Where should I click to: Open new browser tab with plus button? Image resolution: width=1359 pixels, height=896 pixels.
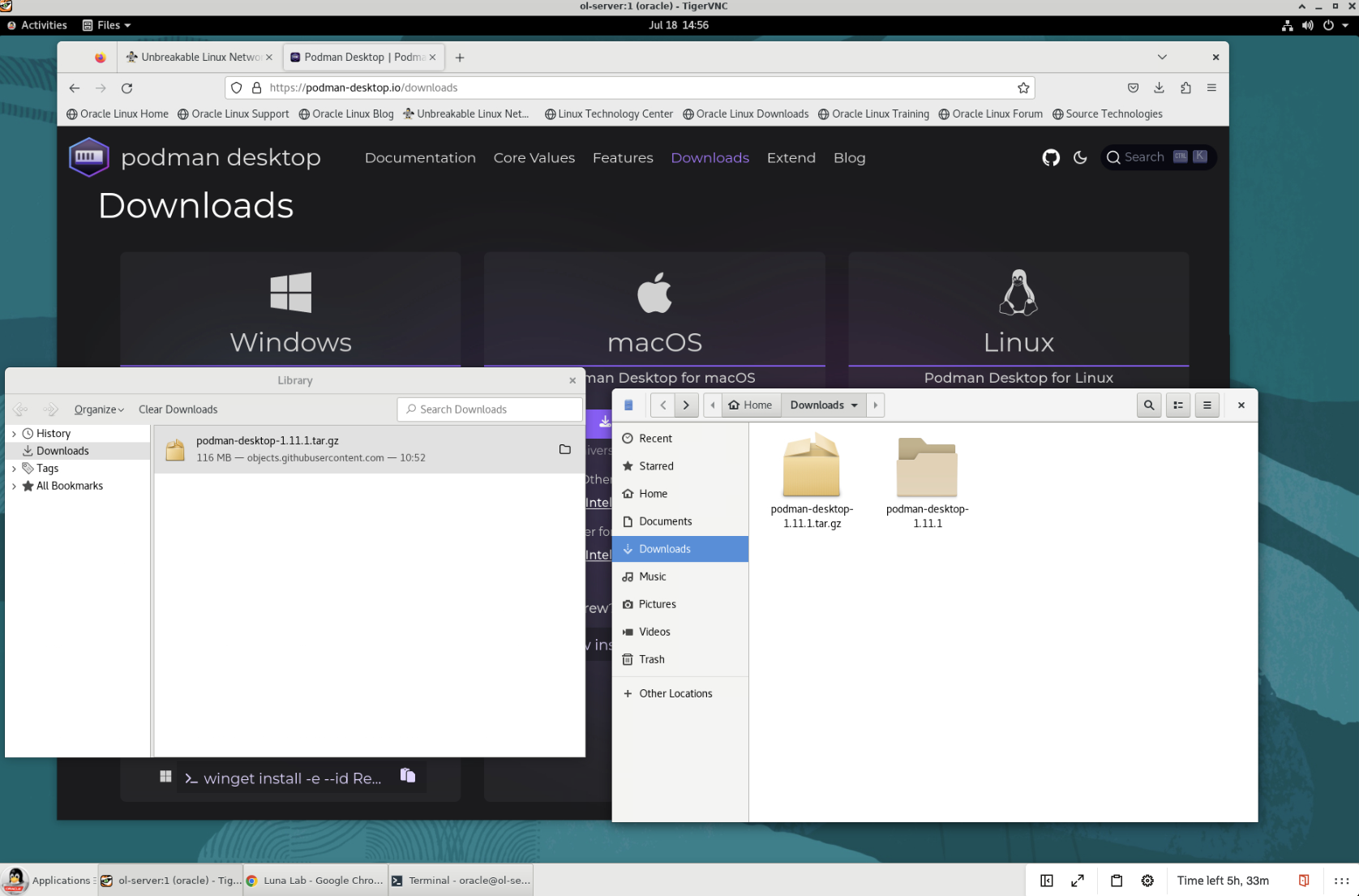tap(460, 58)
